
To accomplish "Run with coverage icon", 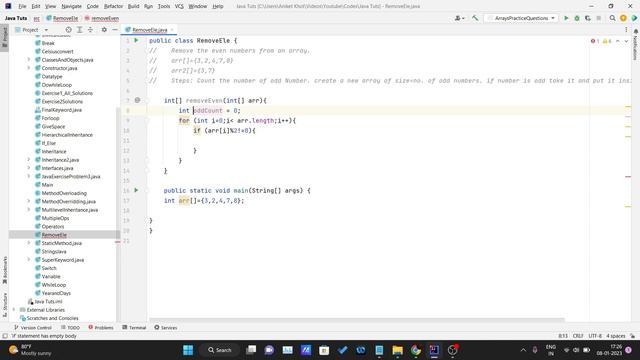I will 588,18.
